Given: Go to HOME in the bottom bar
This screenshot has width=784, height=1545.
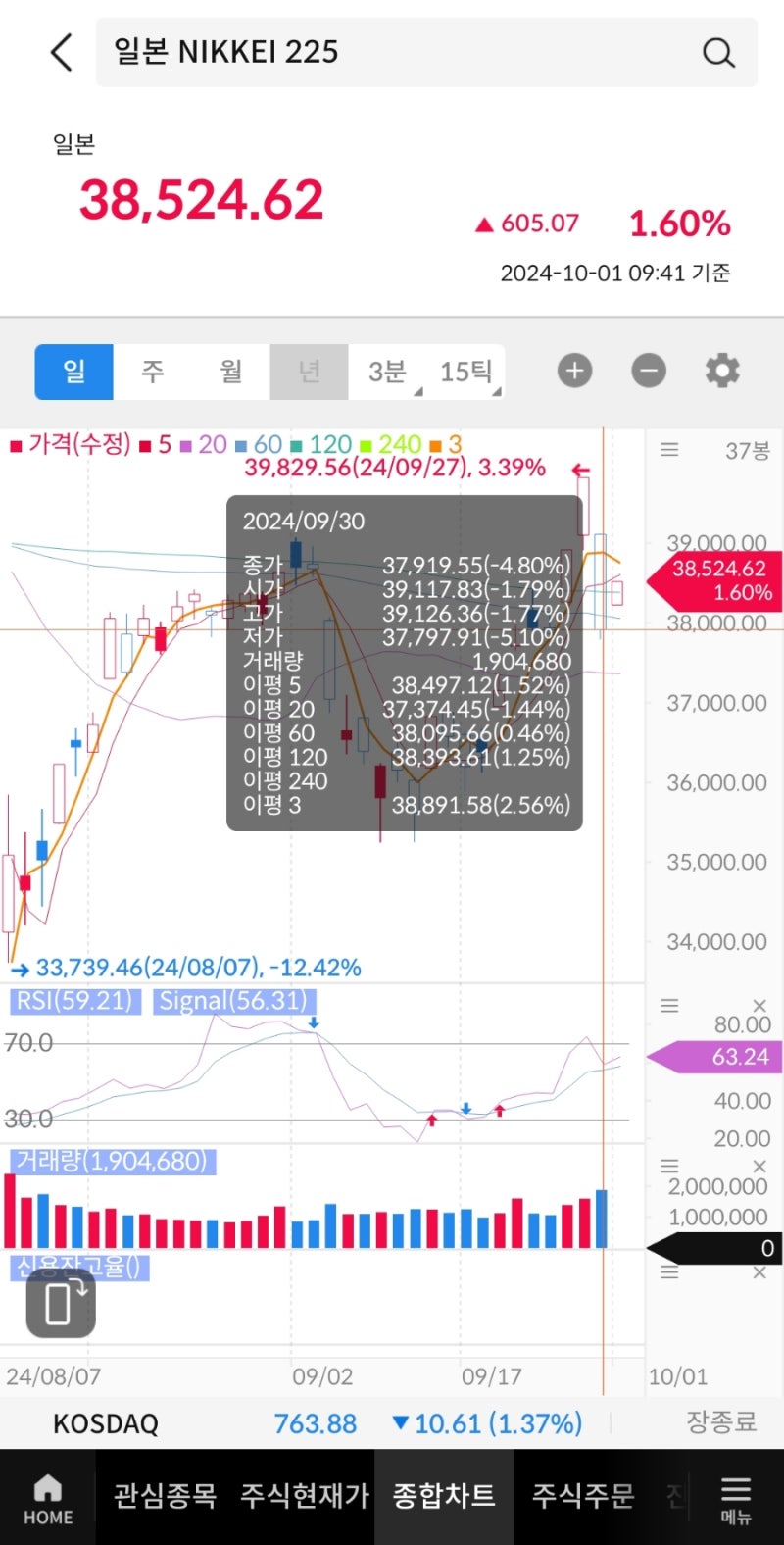Looking at the screenshot, I should [48, 1500].
